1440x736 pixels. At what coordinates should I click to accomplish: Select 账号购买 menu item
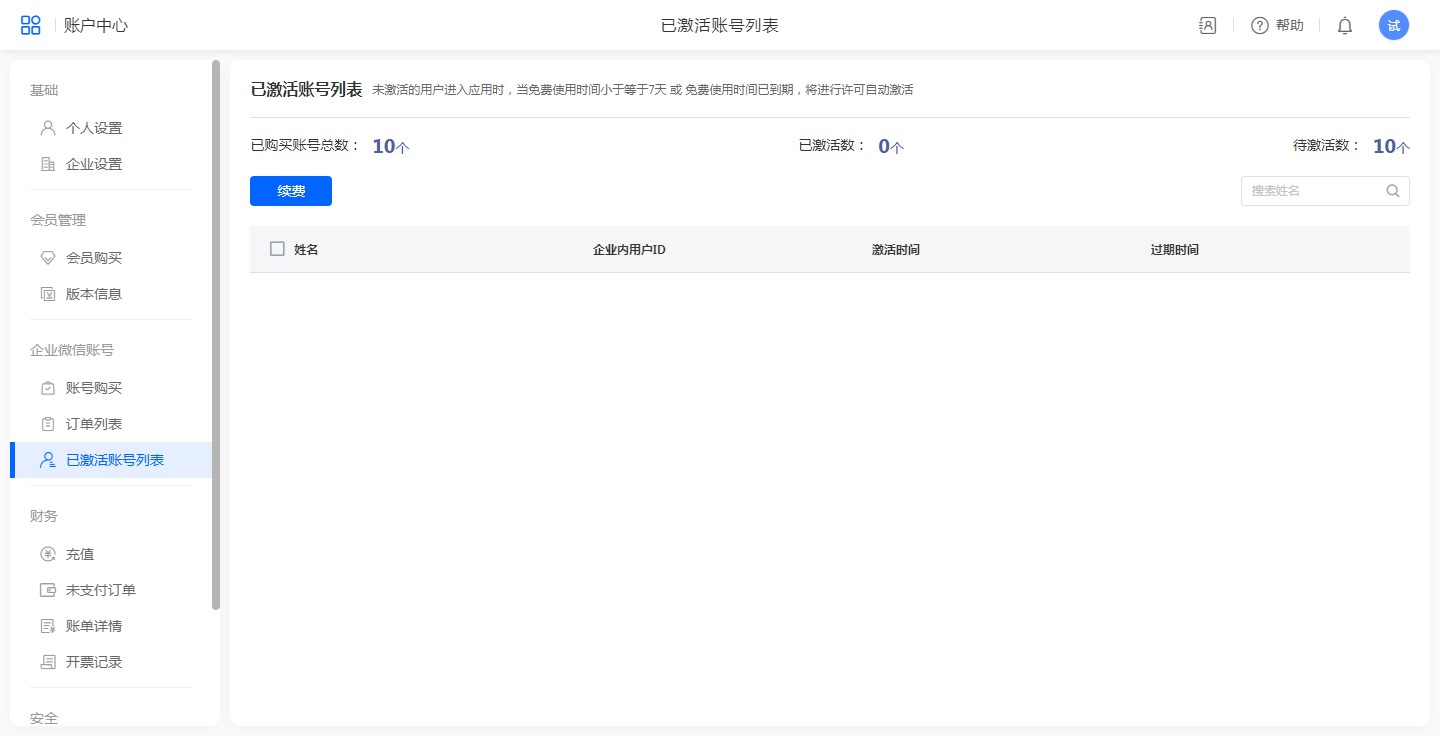pyautogui.click(x=94, y=388)
